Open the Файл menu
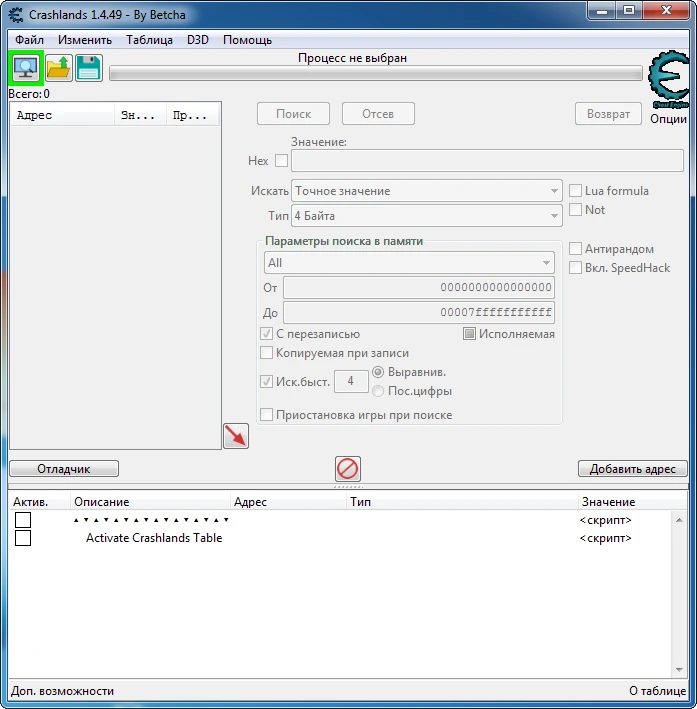Viewport: 697px width, 709px height. pyautogui.click(x=29, y=40)
